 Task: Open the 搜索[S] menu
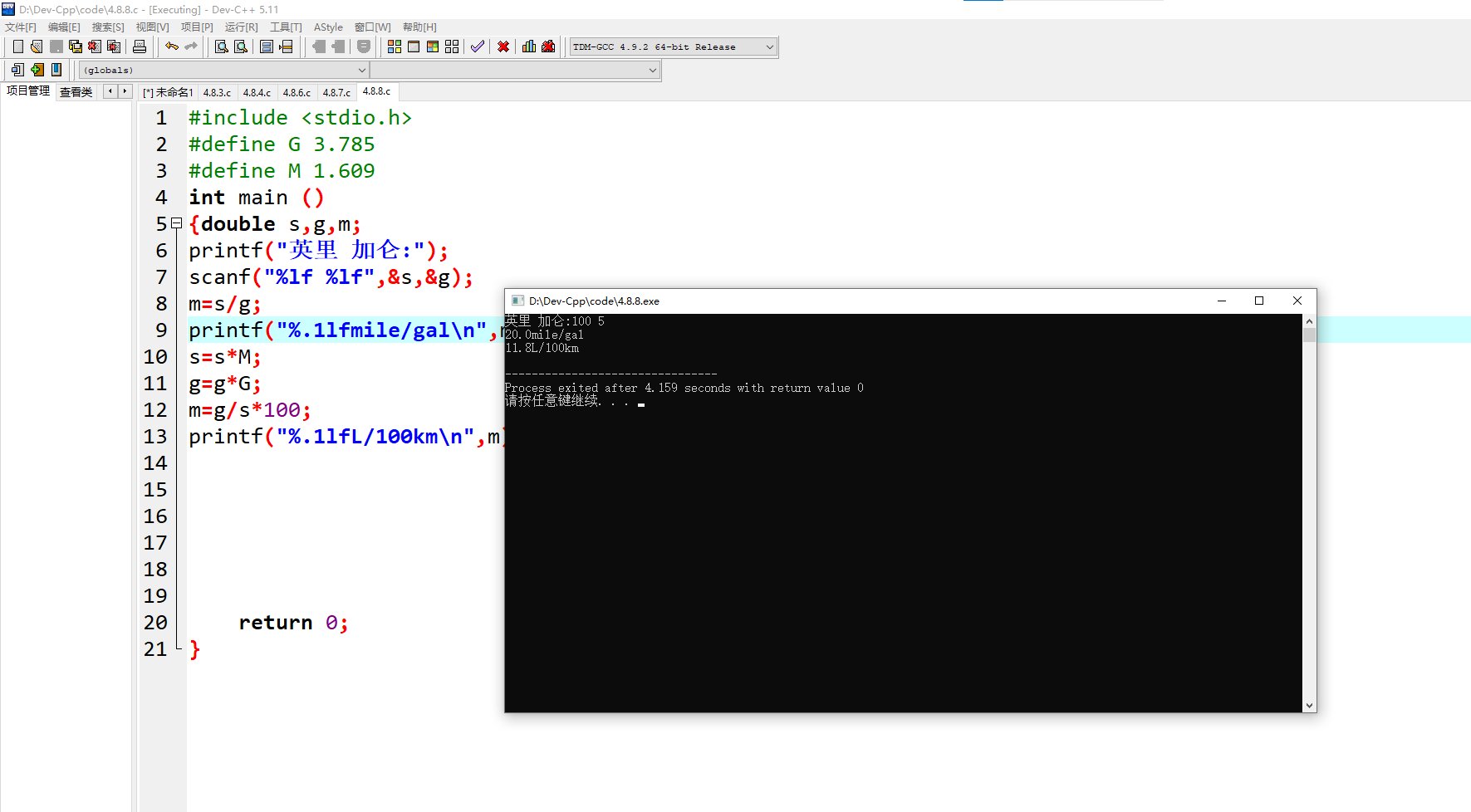coord(108,27)
